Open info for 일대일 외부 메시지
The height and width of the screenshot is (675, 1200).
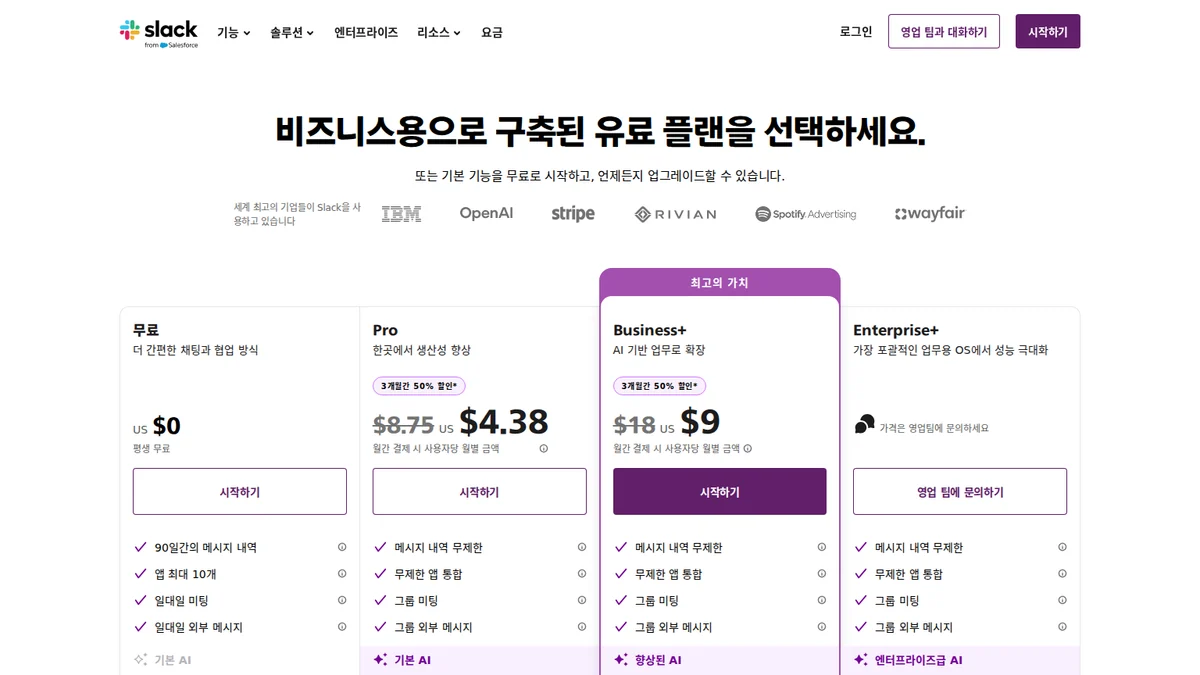pyautogui.click(x=342, y=627)
